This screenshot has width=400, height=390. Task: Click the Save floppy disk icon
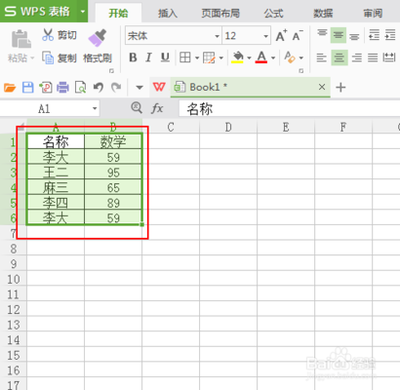[x=28, y=87]
